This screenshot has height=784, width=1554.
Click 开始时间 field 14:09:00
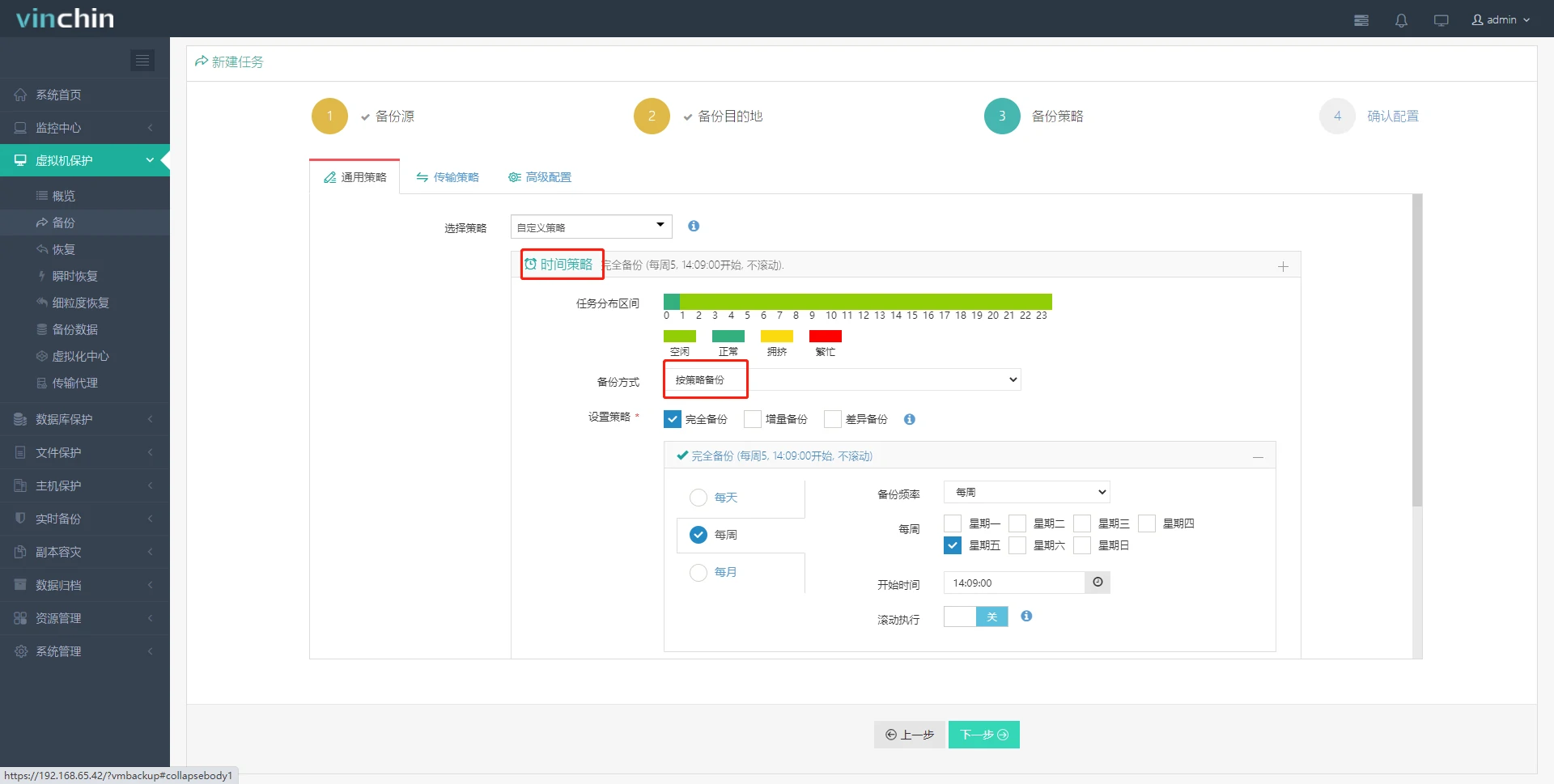pyautogui.click(x=1014, y=583)
